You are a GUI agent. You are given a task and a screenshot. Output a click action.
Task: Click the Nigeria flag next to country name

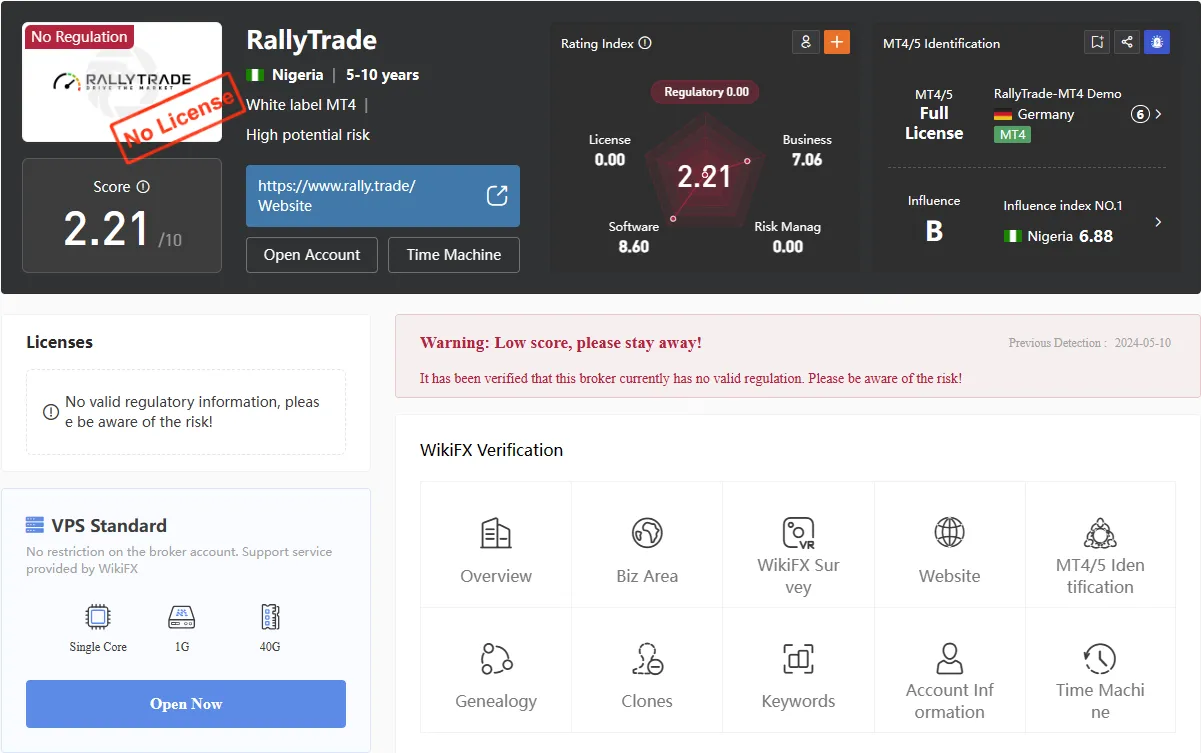(255, 75)
